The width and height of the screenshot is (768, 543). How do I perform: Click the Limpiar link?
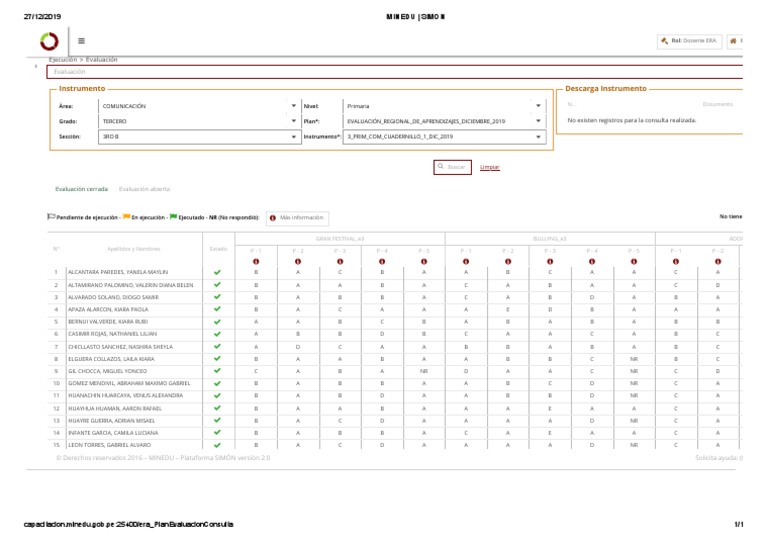tap(489, 167)
